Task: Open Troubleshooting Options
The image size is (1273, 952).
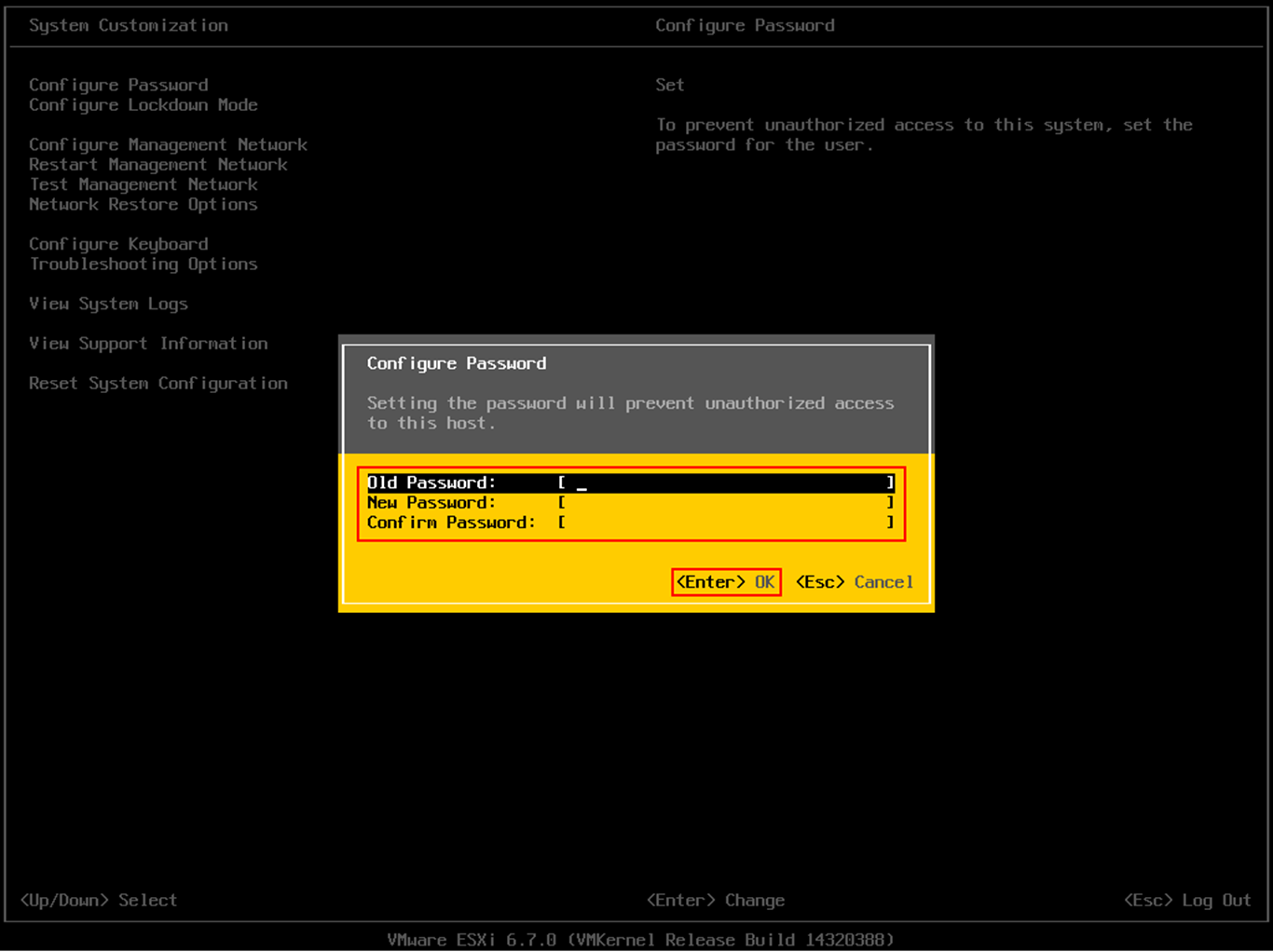Action: [144, 264]
